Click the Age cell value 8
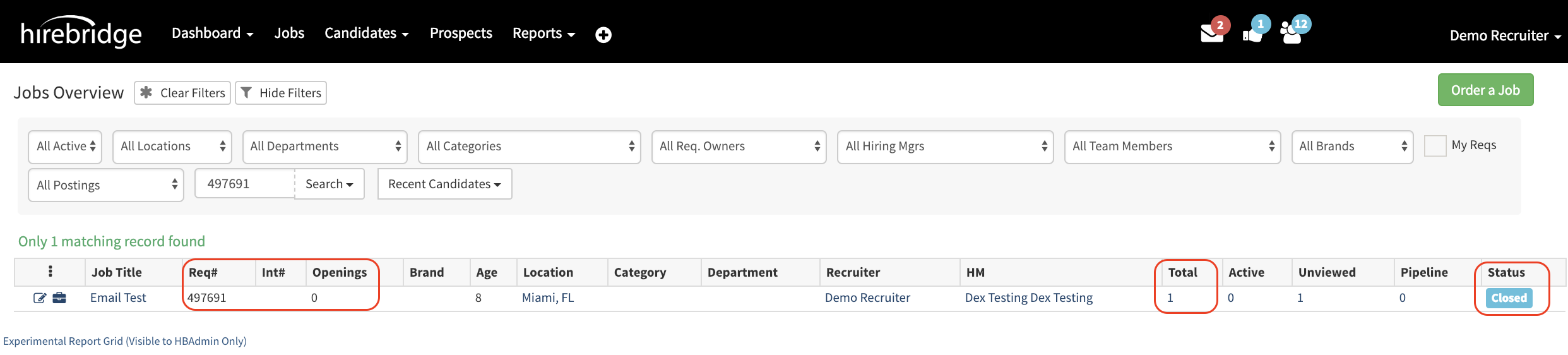Screen dimensions: 1568x355 point(478,298)
